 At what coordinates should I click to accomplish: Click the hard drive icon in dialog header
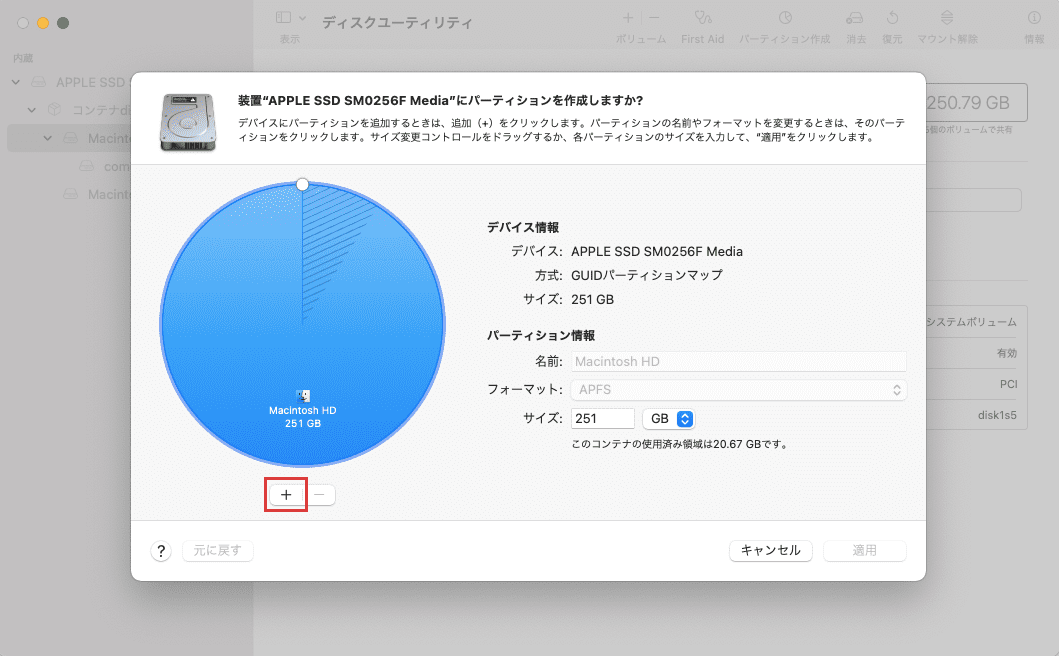(x=188, y=122)
